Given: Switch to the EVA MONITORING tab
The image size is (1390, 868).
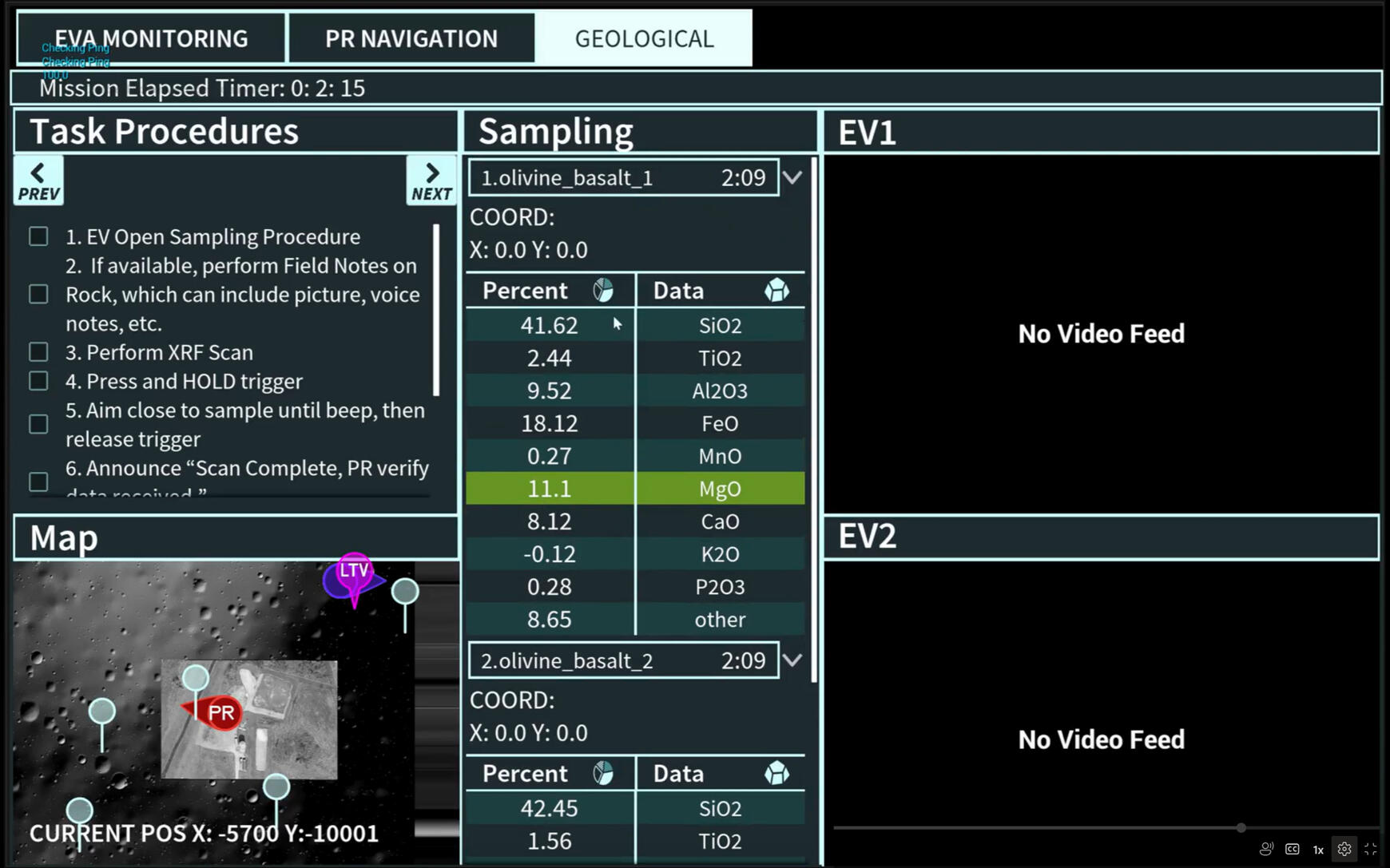Looking at the screenshot, I should coord(151,38).
